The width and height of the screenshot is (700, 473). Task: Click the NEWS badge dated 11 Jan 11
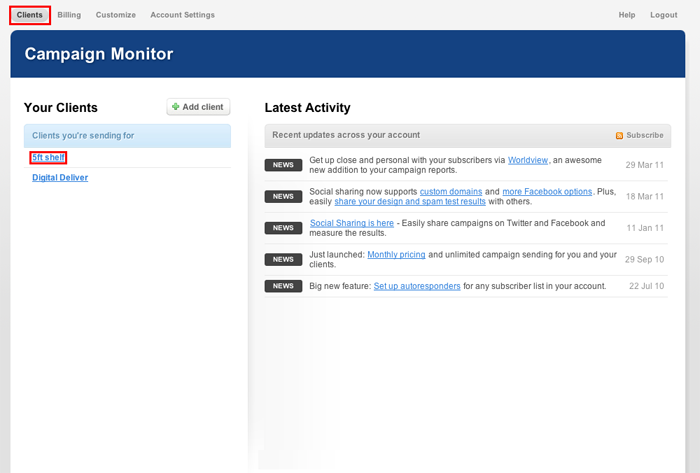tap(283, 228)
